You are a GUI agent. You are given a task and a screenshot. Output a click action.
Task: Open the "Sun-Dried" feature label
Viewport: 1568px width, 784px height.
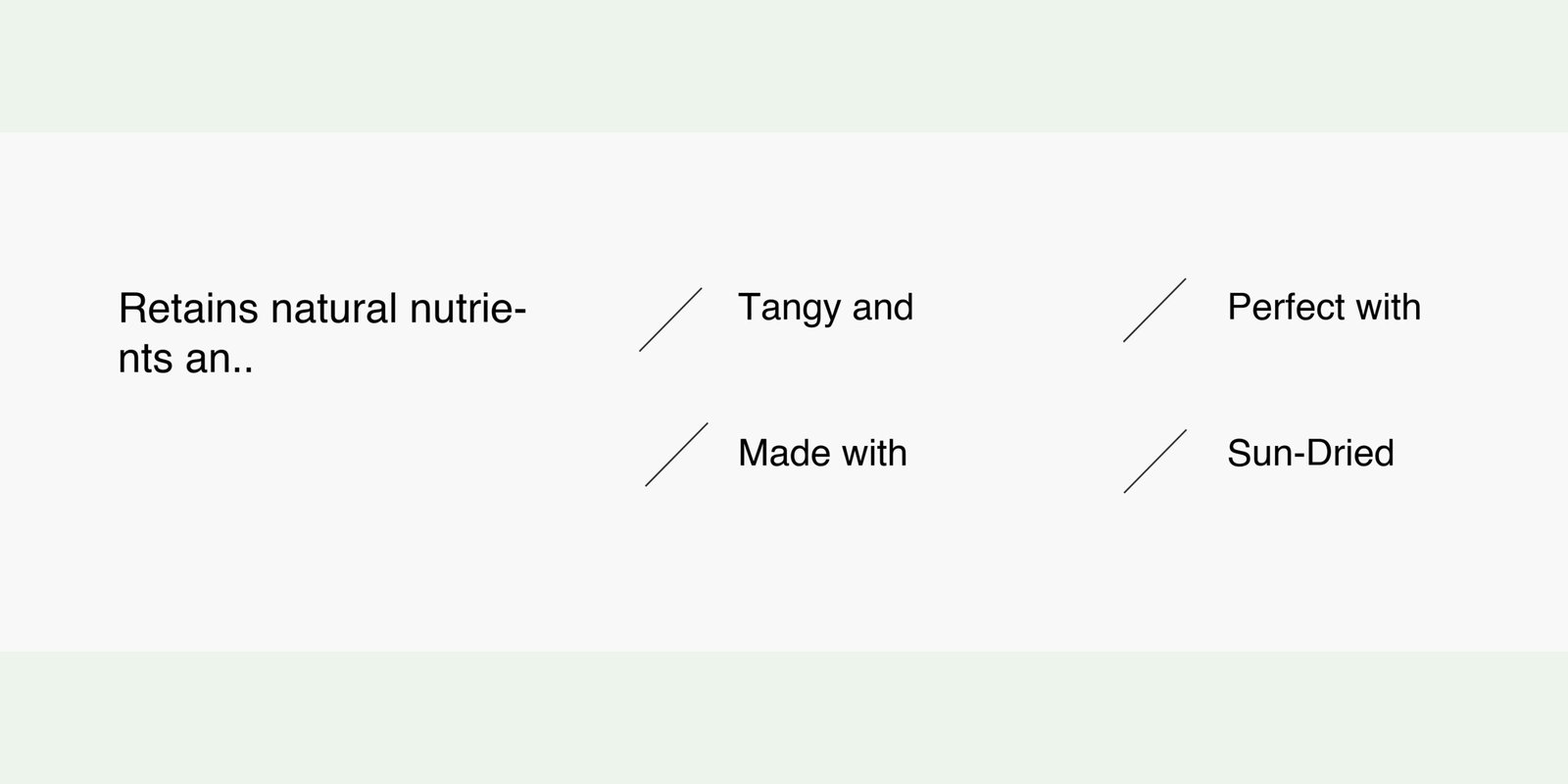(1310, 453)
